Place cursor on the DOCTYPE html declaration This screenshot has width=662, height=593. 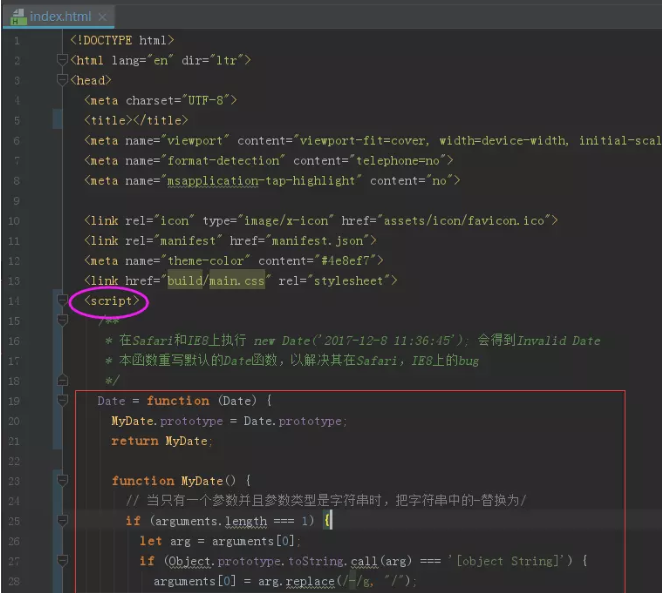[122, 40]
